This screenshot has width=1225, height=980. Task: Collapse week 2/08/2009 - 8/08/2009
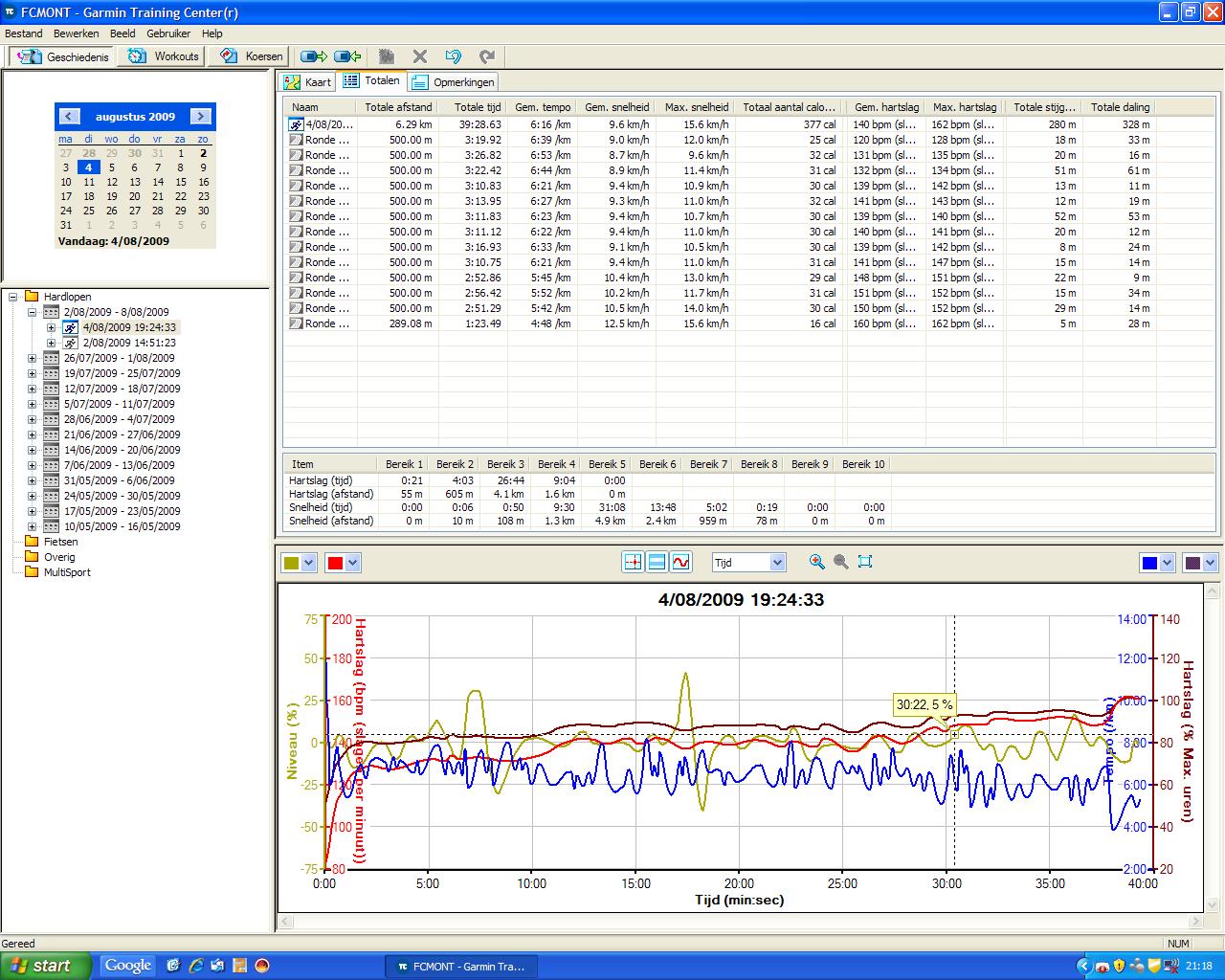pyautogui.click(x=32, y=312)
